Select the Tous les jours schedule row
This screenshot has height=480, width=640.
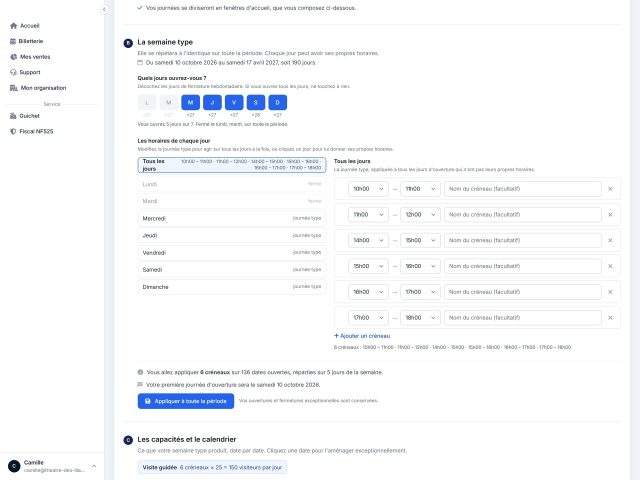[232, 165]
